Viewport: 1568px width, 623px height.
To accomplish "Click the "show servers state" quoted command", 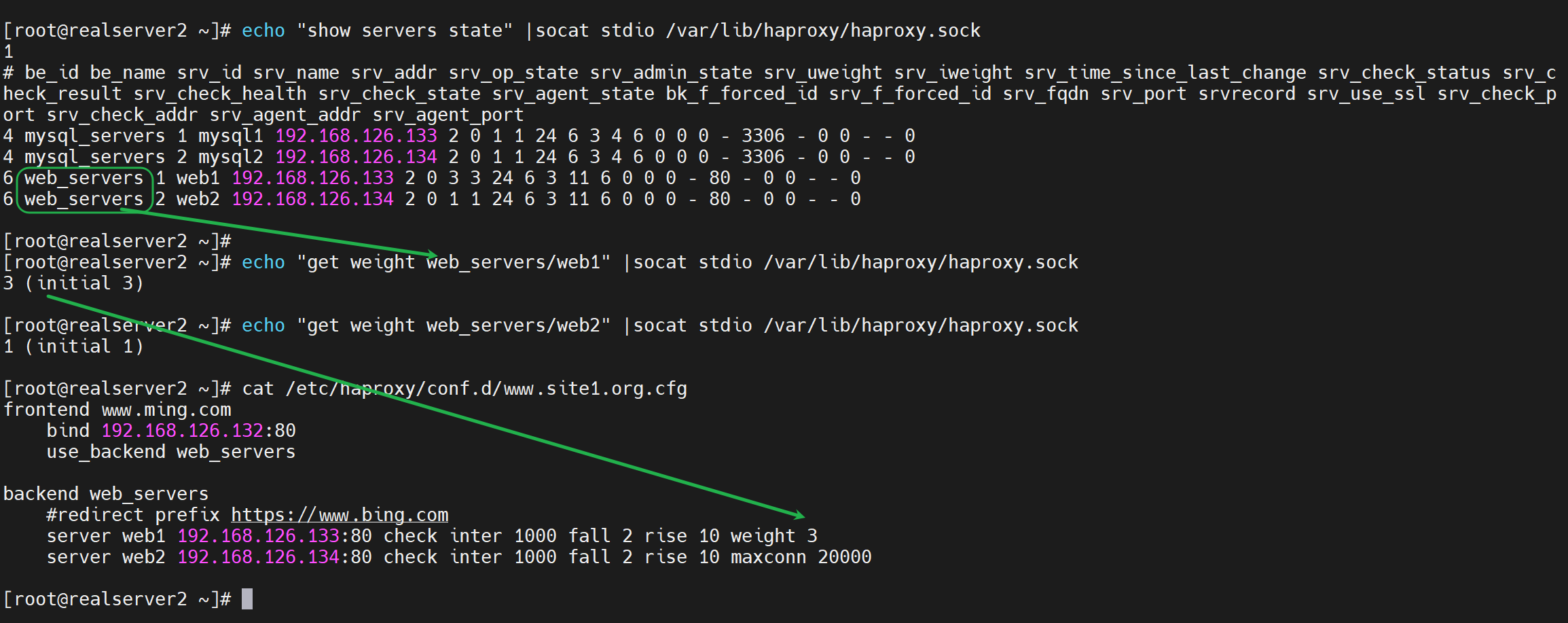I will click(x=405, y=31).
